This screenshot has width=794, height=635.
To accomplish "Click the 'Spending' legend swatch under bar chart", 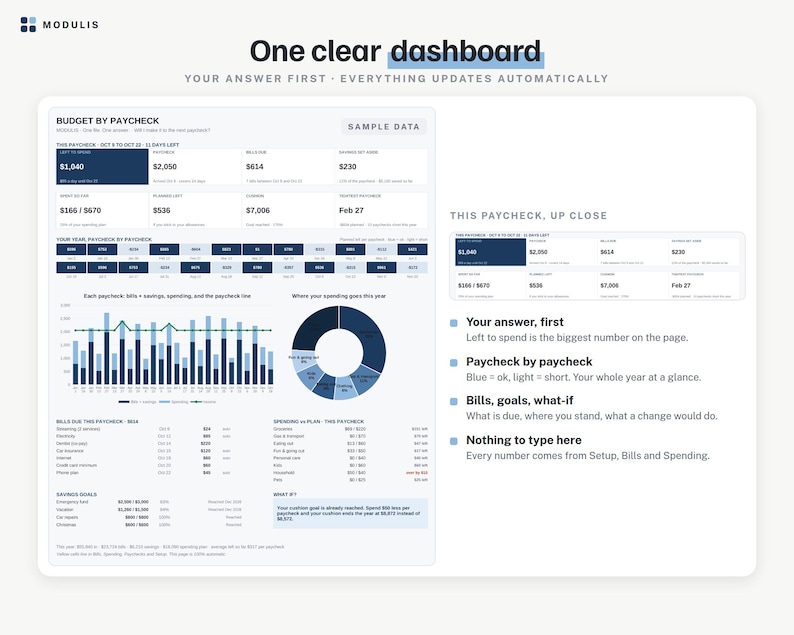I will click(164, 402).
